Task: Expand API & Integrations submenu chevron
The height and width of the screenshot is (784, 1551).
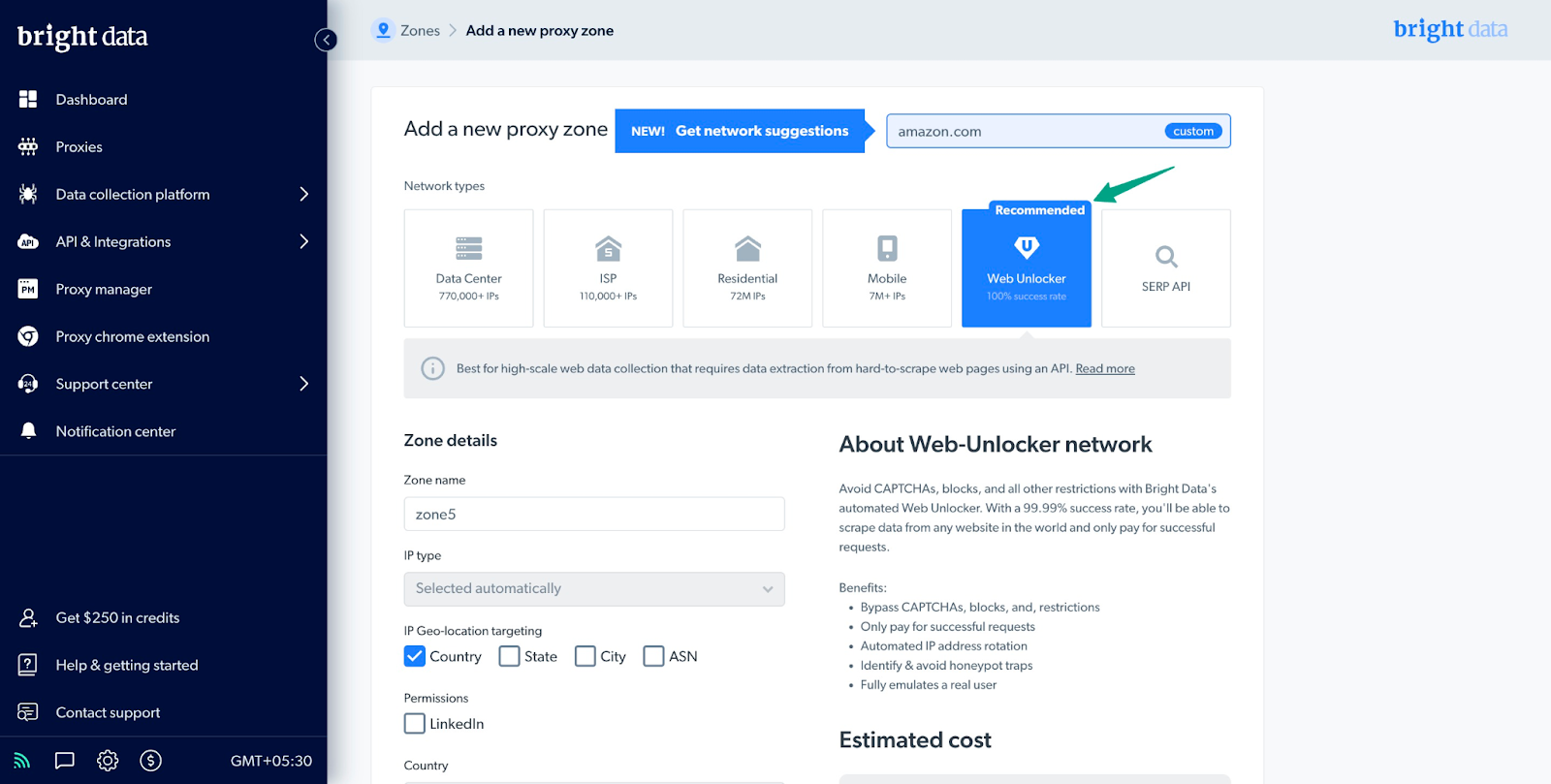Action: (303, 241)
